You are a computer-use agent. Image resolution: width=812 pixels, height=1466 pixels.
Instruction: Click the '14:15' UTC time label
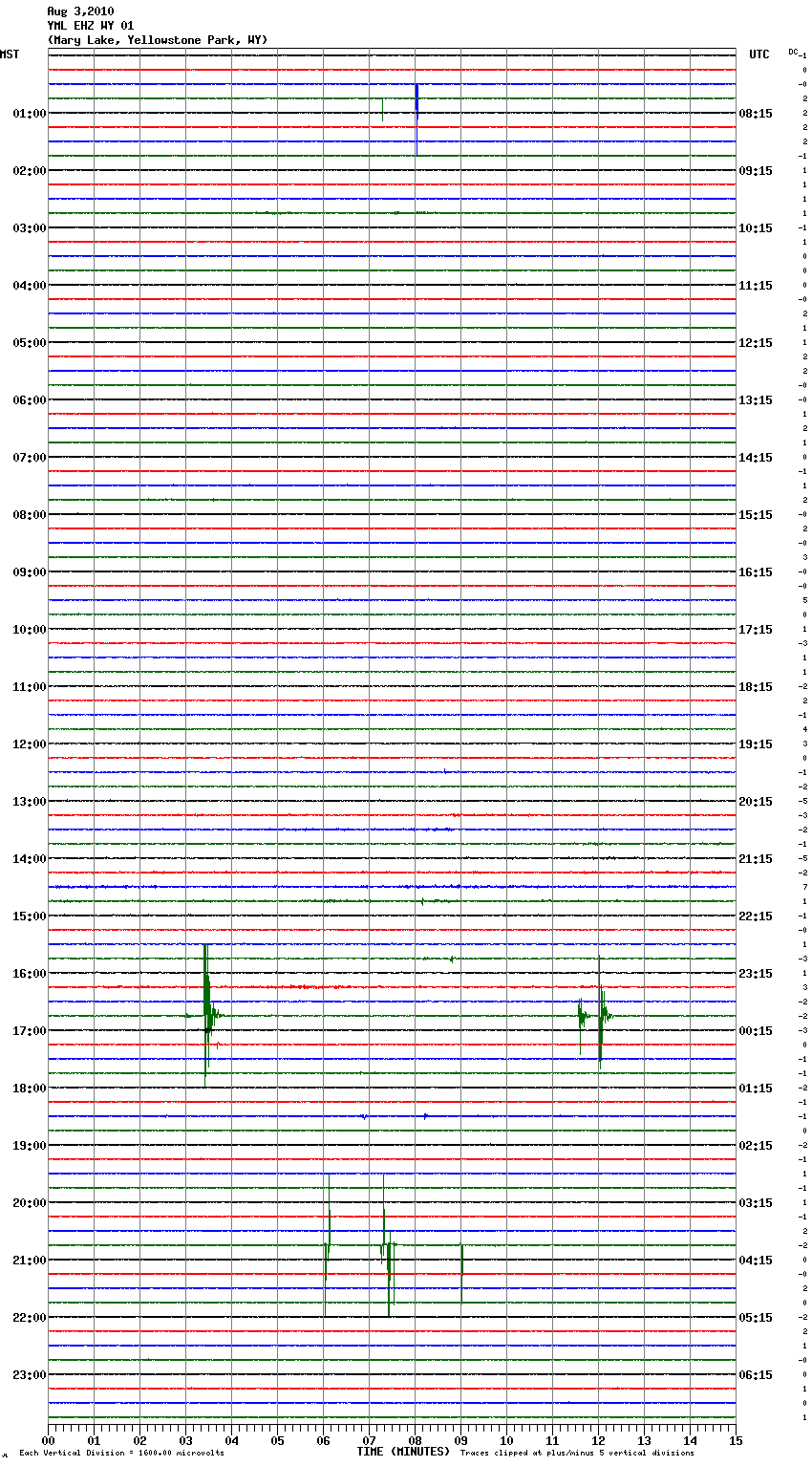pyautogui.click(x=756, y=458)
